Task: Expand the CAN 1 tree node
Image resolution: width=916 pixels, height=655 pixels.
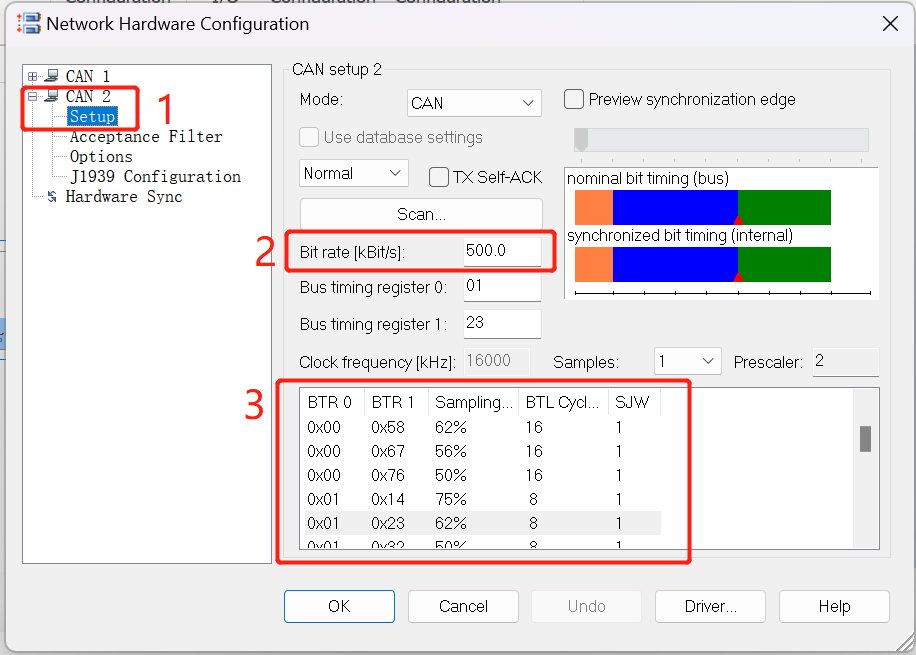Action: [x=33, y=76]
